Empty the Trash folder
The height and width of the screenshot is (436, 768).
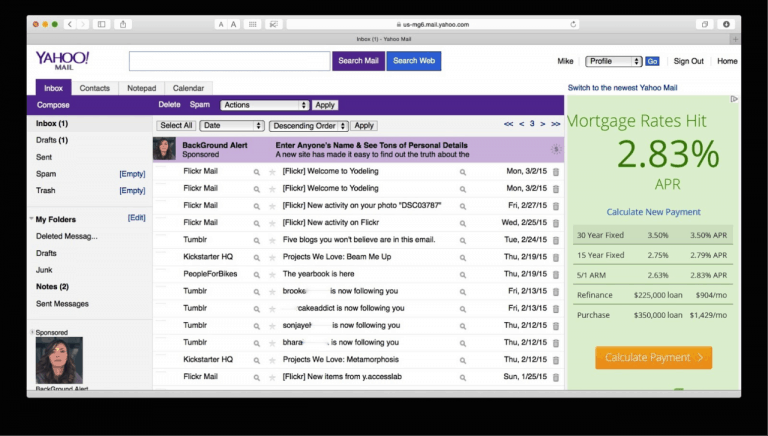(132, 191)
